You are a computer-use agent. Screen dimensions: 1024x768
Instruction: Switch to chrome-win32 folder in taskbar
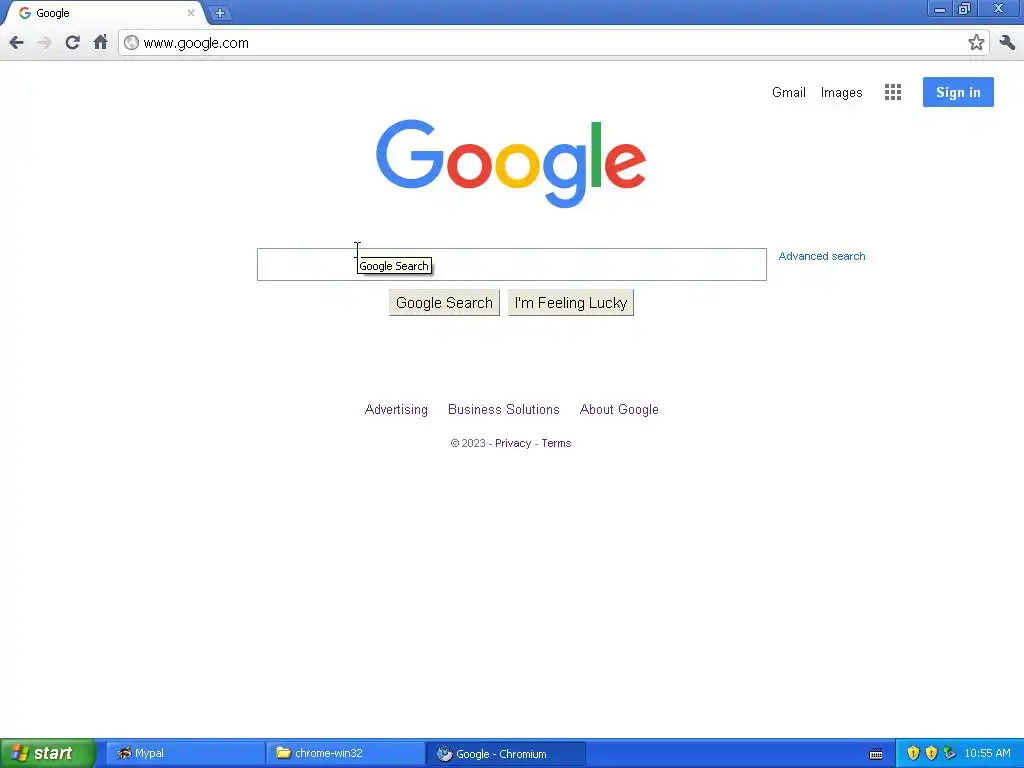tap(345, 754)
